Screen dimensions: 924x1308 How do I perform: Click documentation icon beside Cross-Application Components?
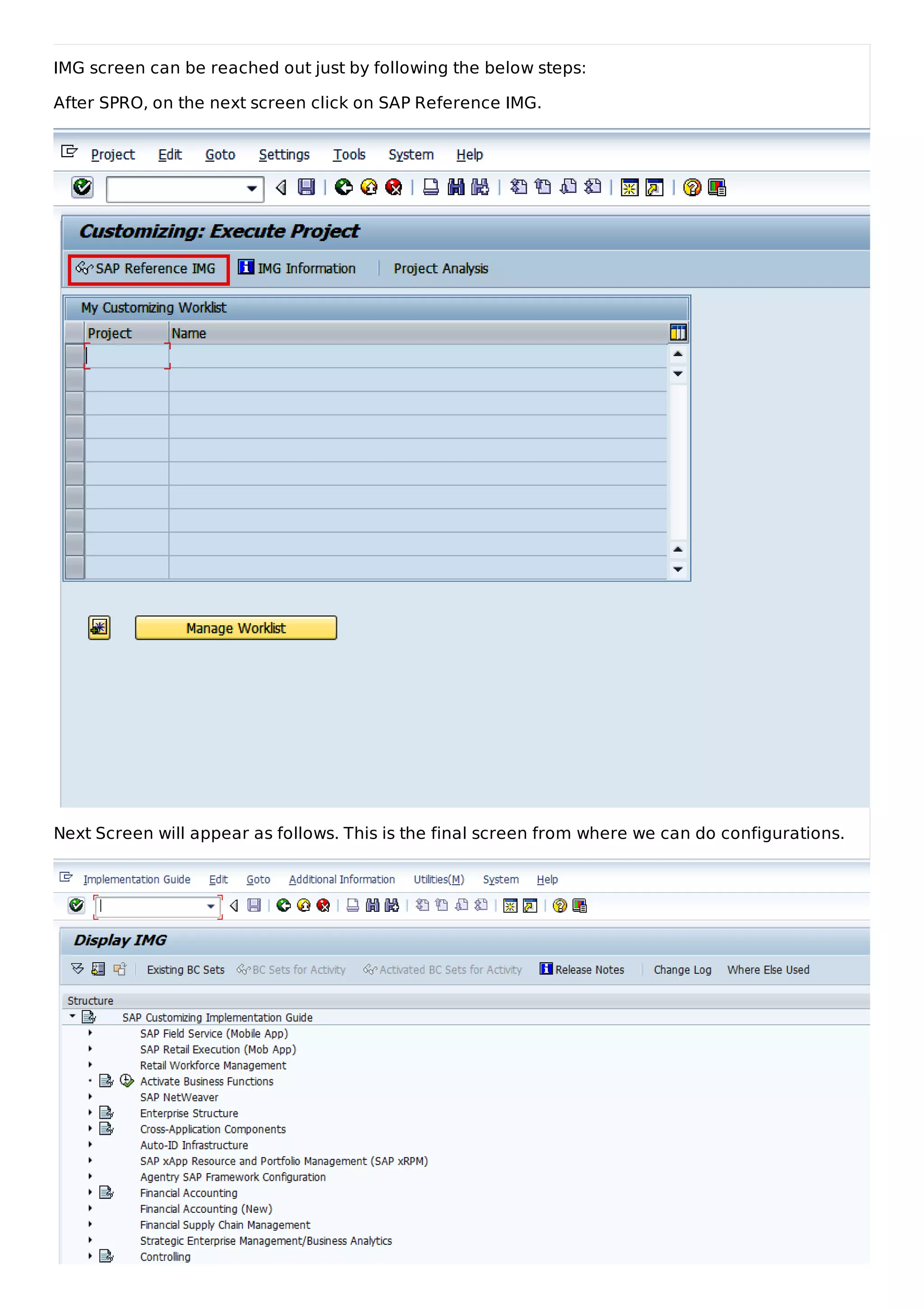pyautogui.click(x=106, y=1128)
